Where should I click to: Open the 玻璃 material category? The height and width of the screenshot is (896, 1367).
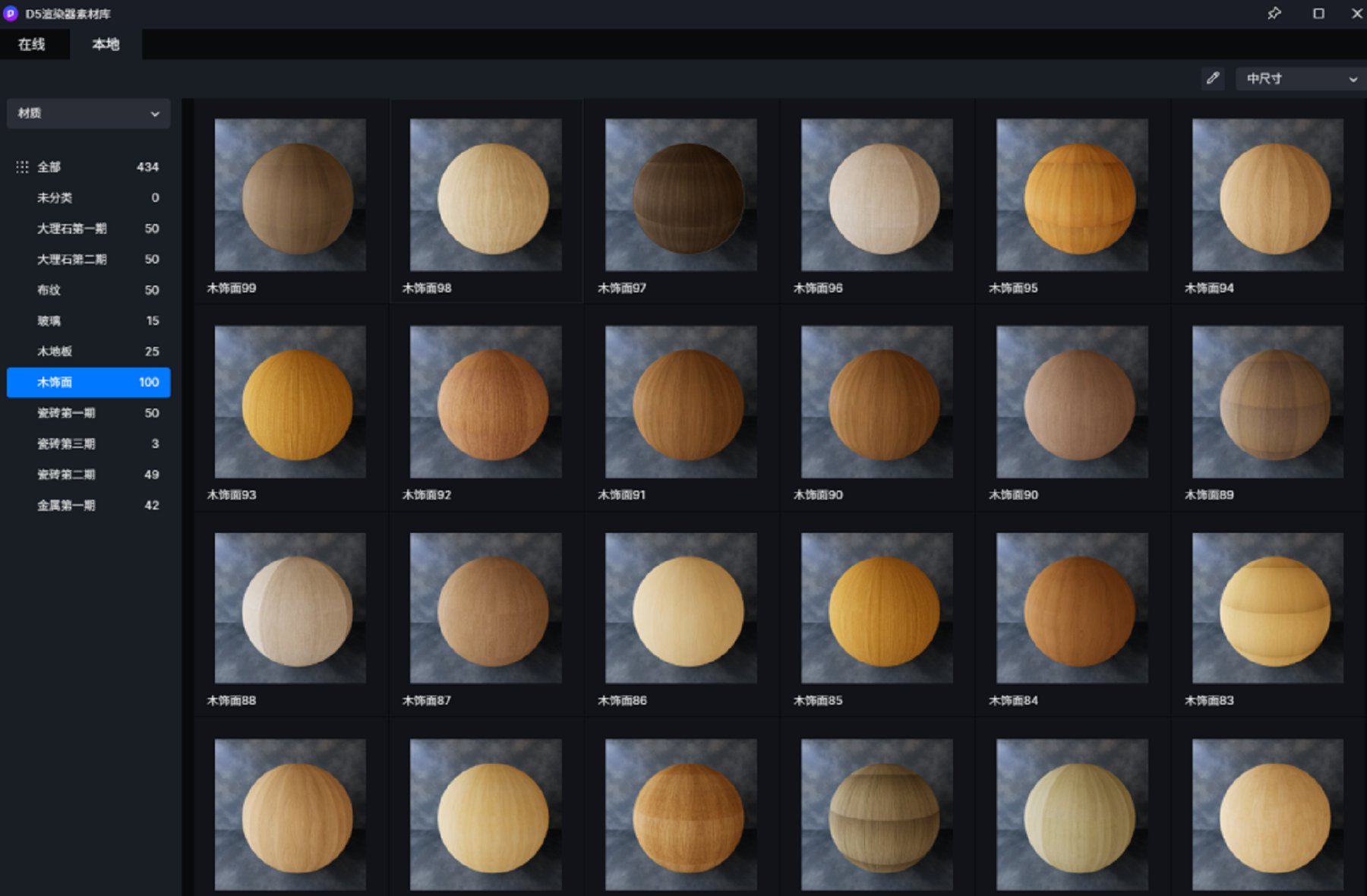pos(49,321)
